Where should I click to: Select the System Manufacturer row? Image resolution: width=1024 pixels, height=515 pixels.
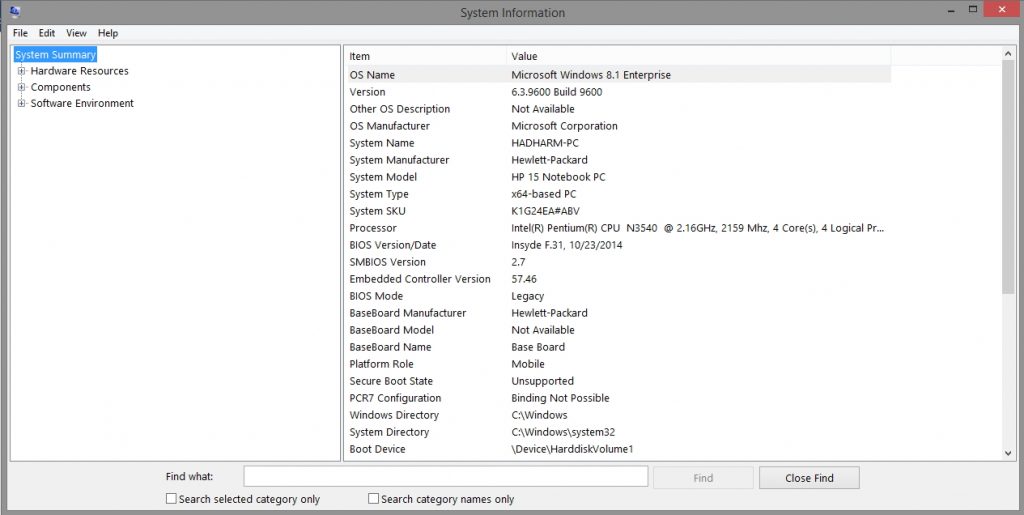coord(617,160)
